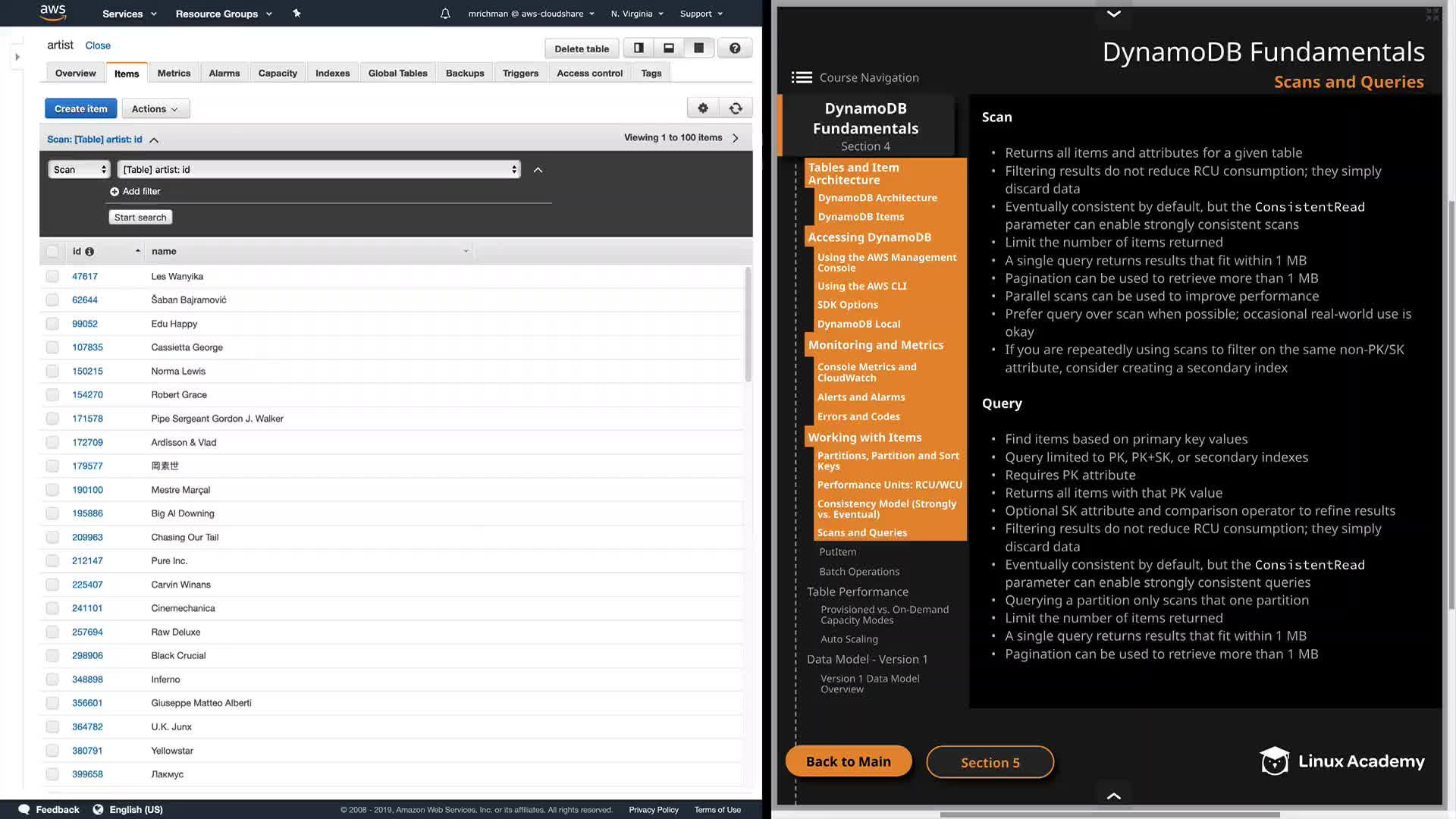Switch to full-width panel layout icon
Image resolution: width=1456 pixels, height=819 pixels.
[x=698, y=49]
